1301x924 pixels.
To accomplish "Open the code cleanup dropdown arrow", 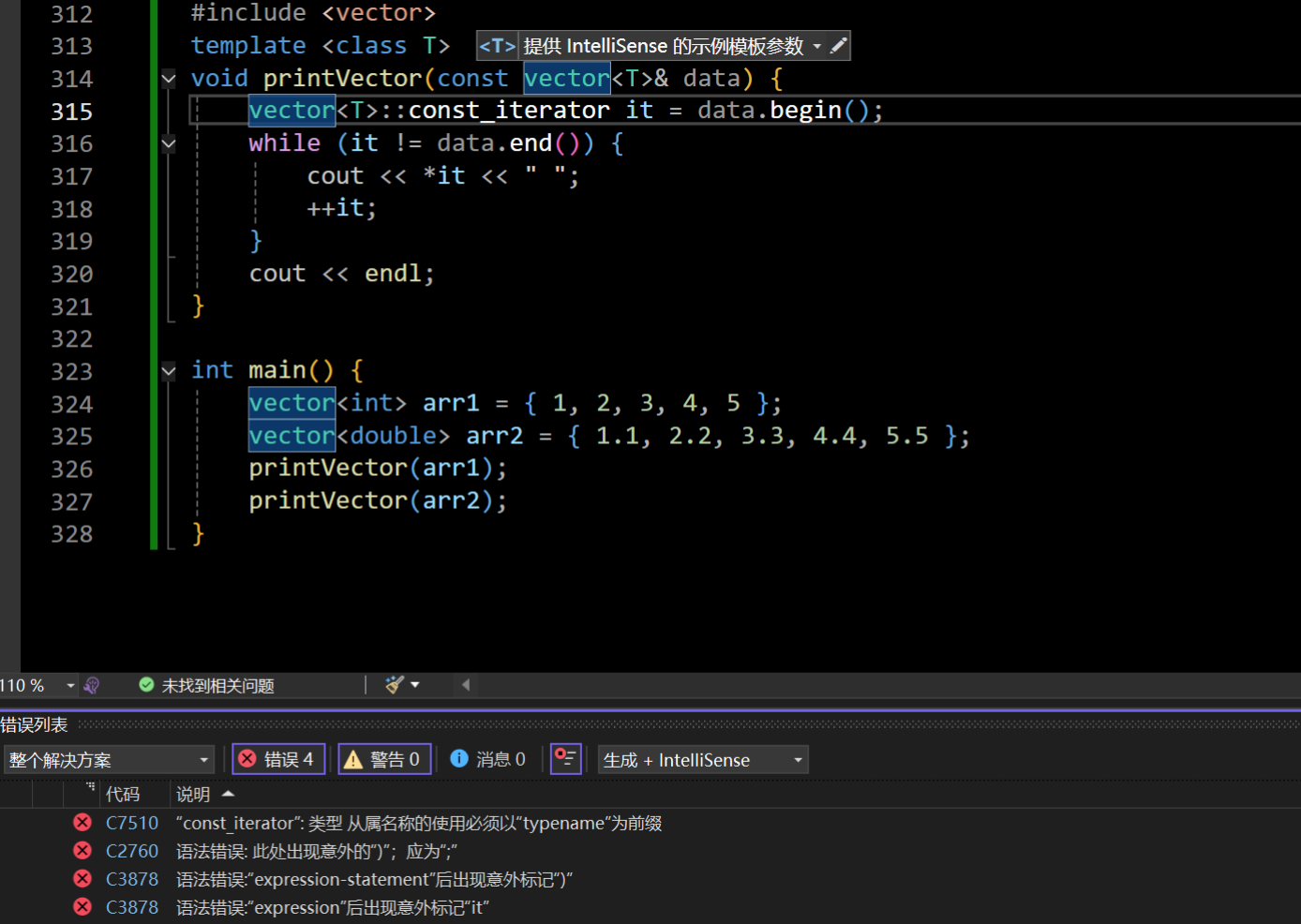I will point(415,685).
